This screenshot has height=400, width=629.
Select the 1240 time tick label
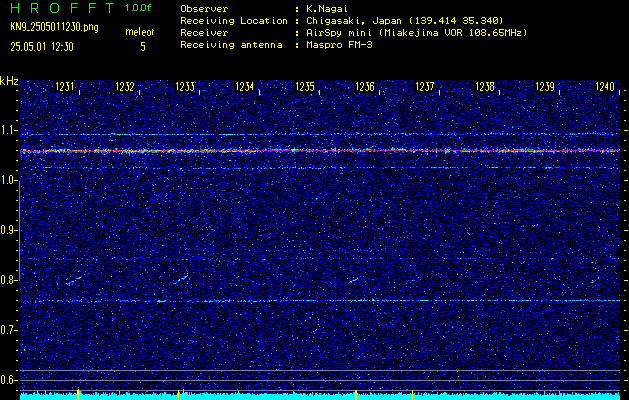coord(605,86)
